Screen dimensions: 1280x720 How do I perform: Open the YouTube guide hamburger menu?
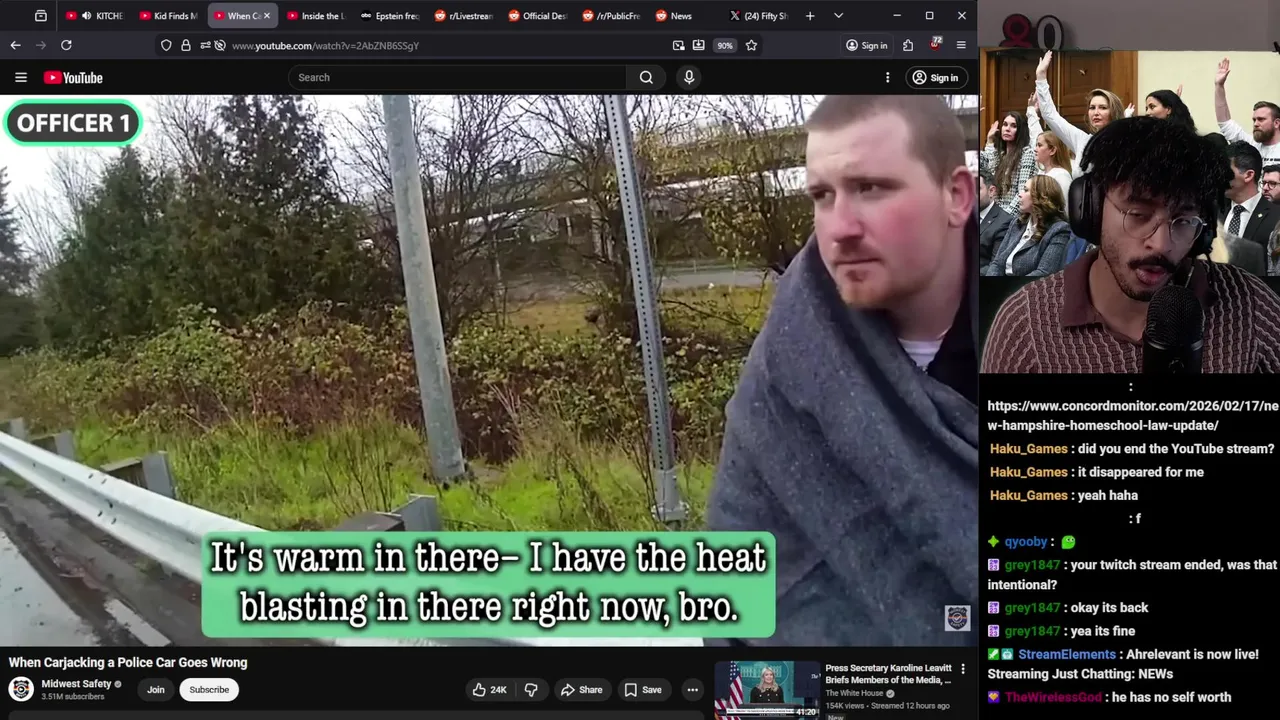point(20,77)
